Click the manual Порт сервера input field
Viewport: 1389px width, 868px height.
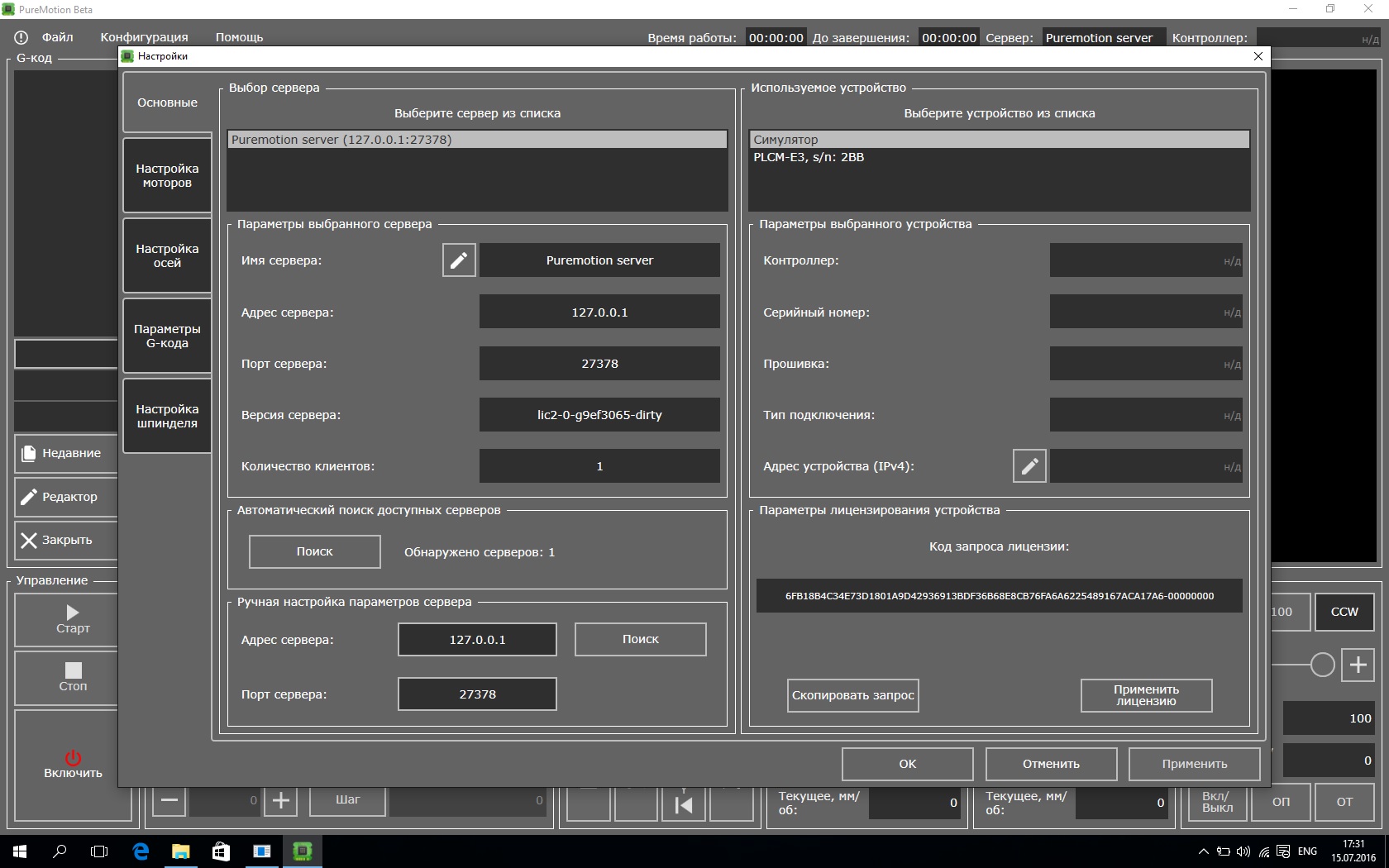[x=478, y=694]
